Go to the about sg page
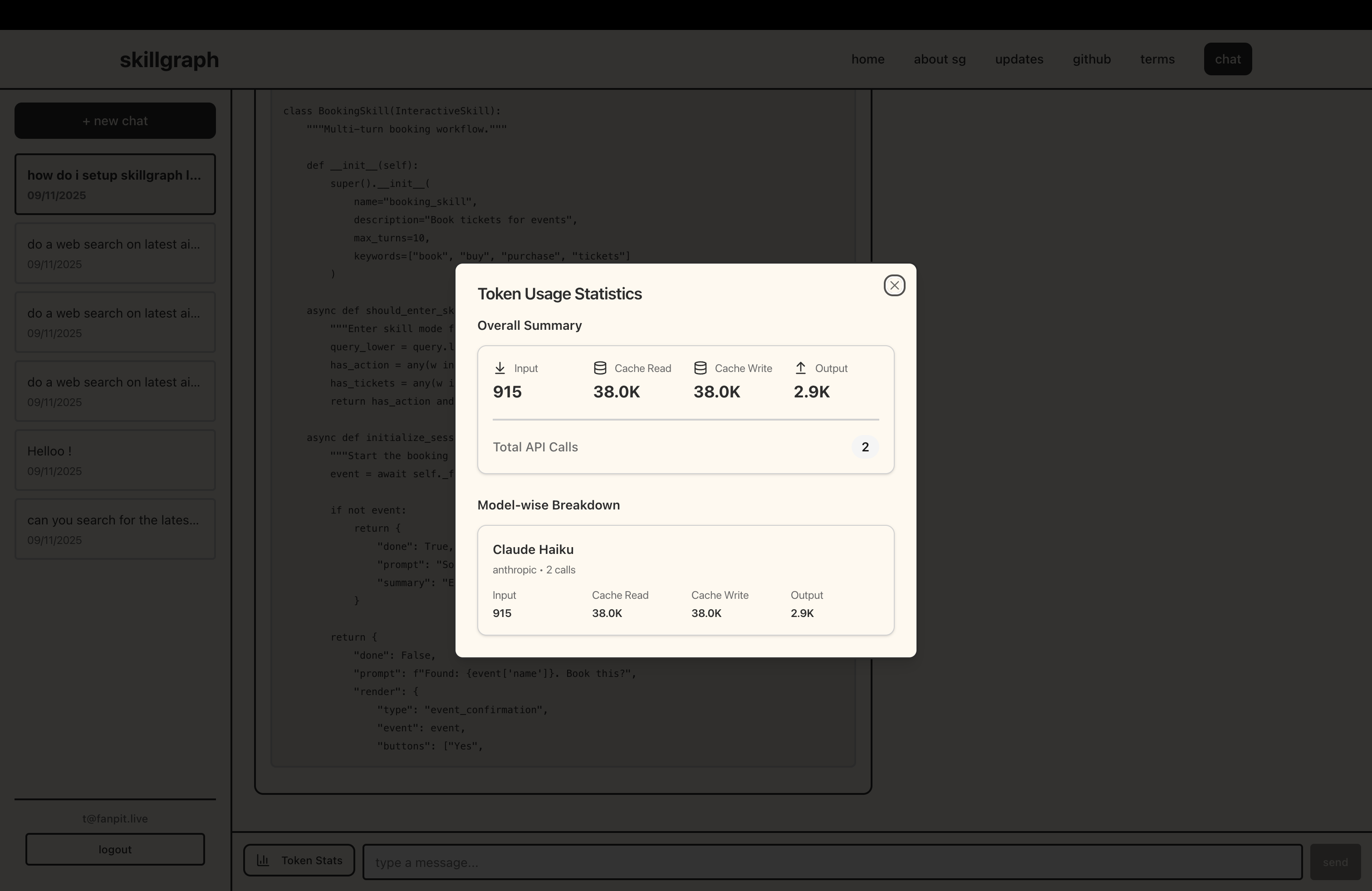The width and height of the screenshot is (1372, 891). point(939,59)
